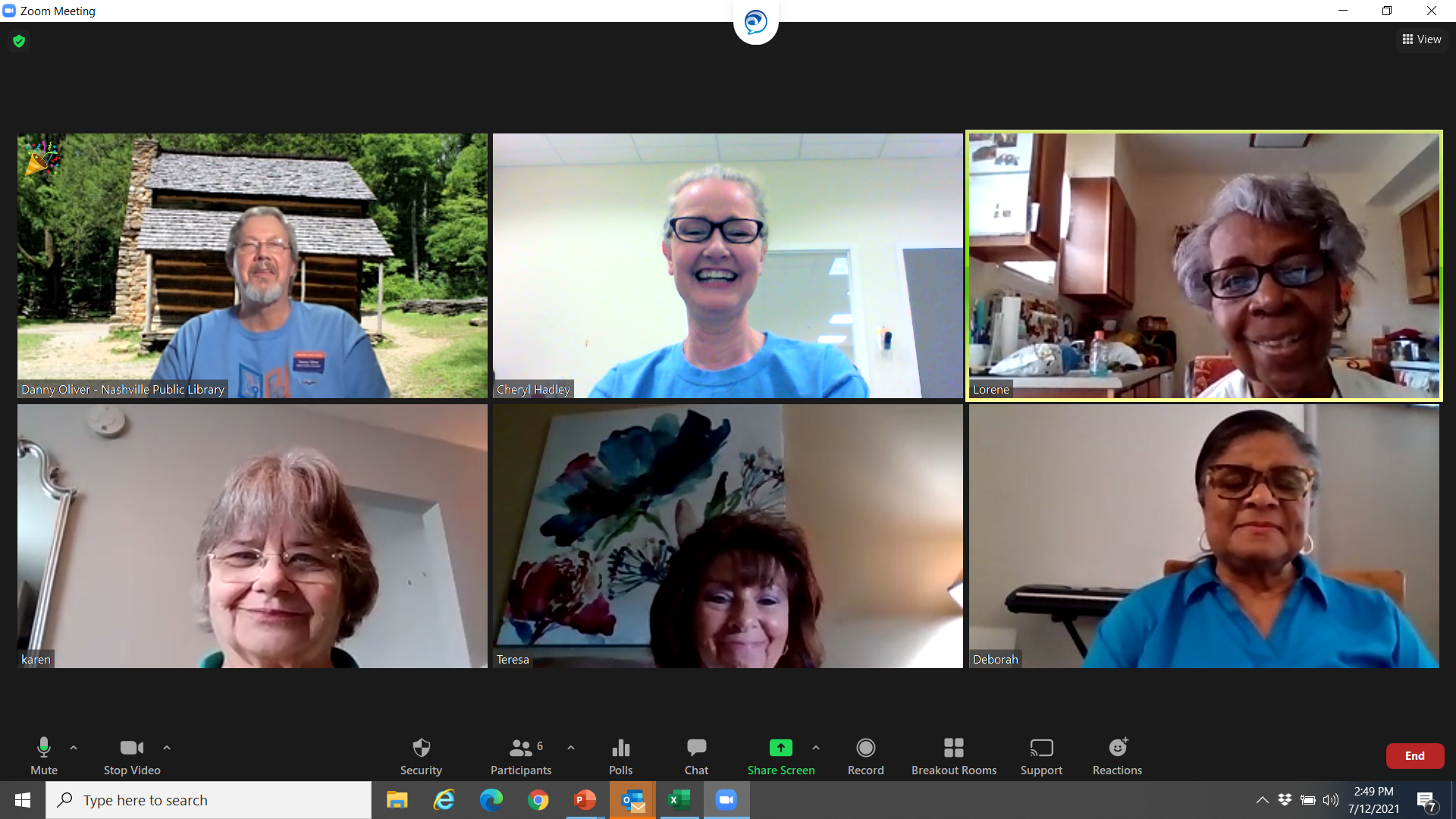Click the Windows Start button
Image resolution: width=1456 pixels, height=819 pixels.
23,800
